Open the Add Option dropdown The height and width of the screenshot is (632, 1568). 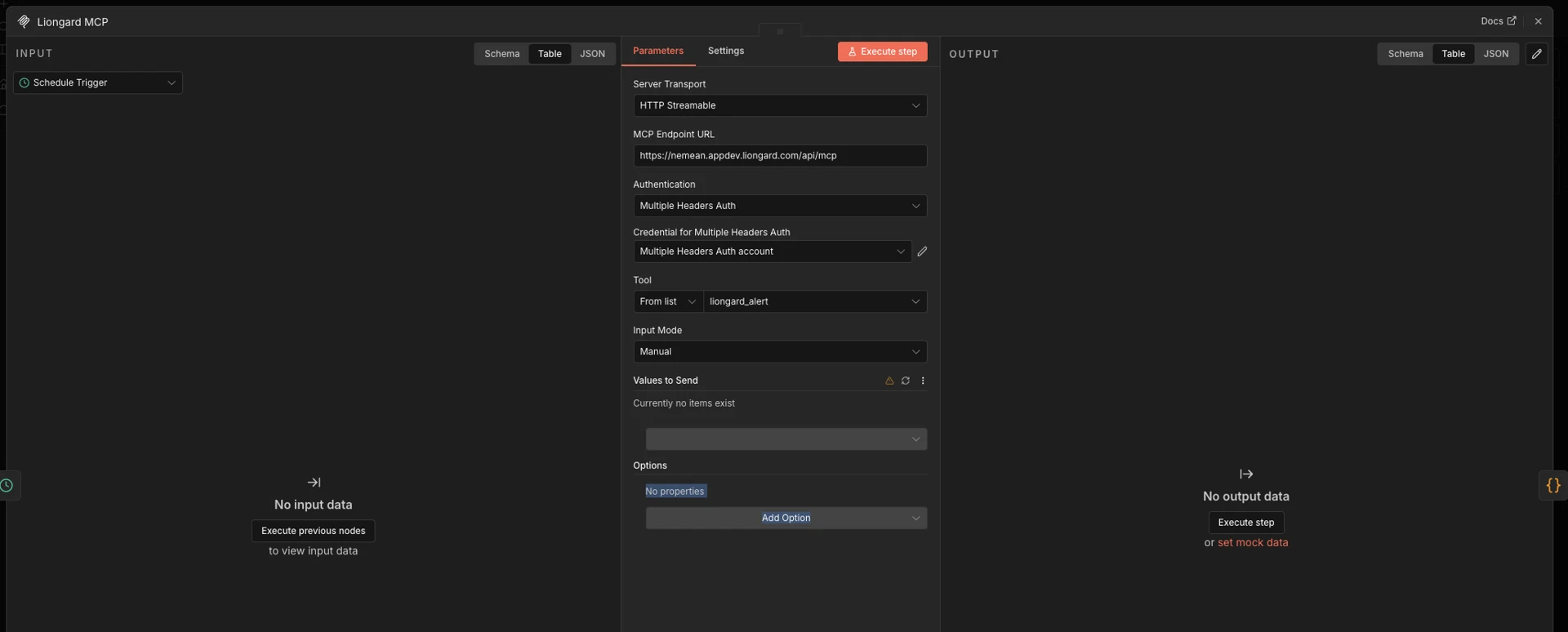[786, 518]
